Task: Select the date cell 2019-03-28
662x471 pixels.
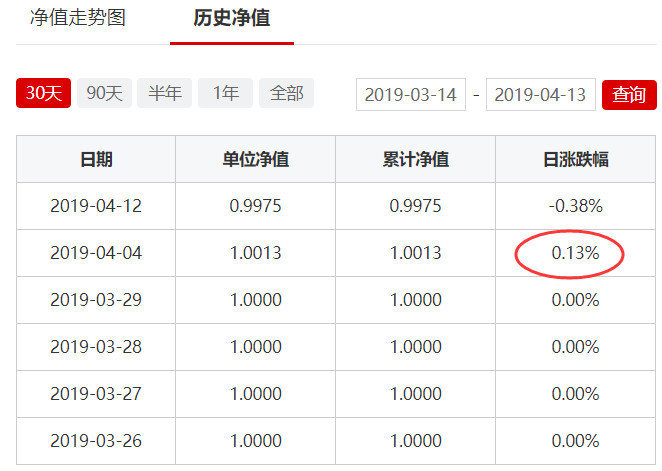Action: (96, 347)
